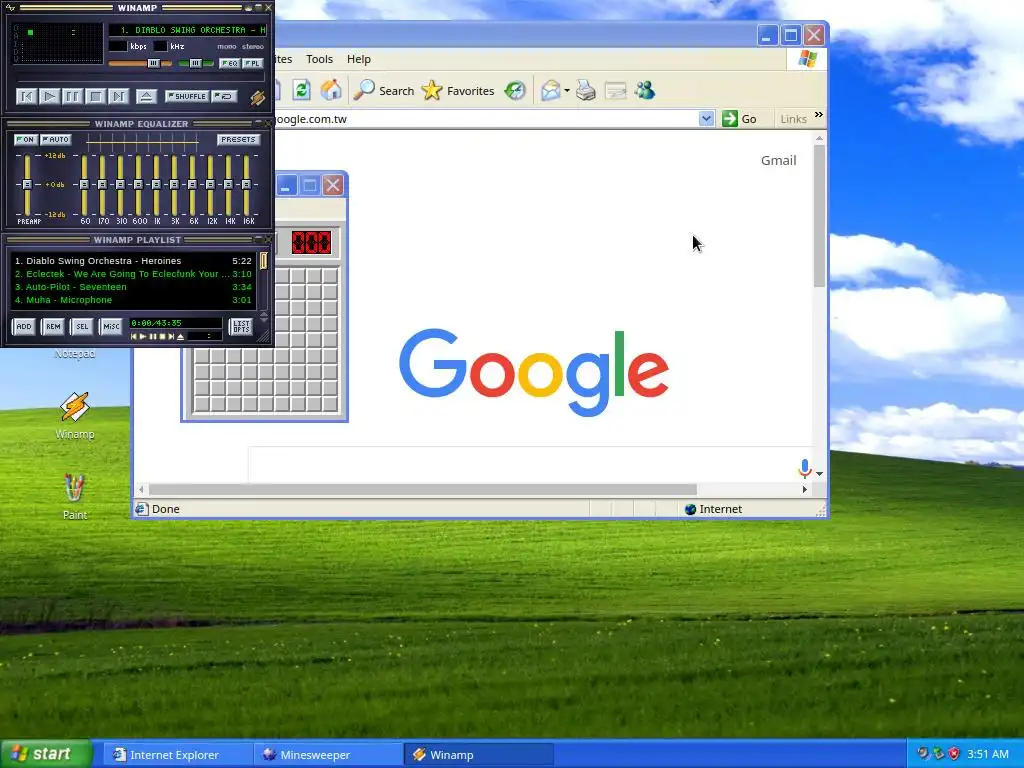Open the playlist REM menu

53,327
